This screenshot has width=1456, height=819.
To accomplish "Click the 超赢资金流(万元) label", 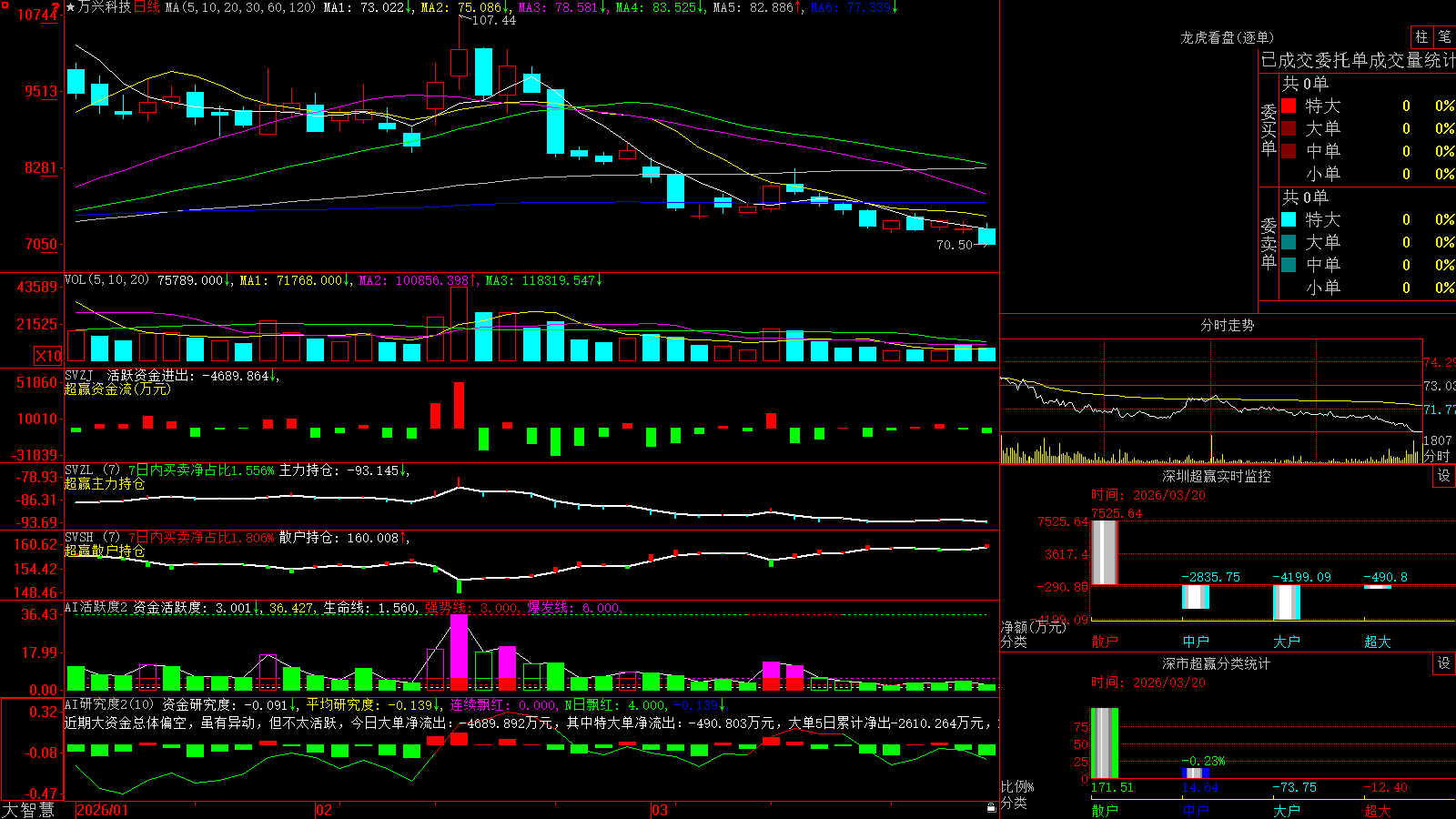I will [x=117, y=389].
